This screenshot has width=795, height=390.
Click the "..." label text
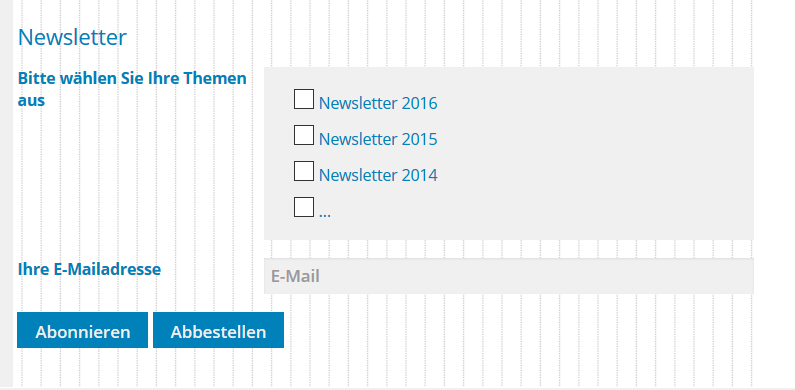click(x=324, y=213)
